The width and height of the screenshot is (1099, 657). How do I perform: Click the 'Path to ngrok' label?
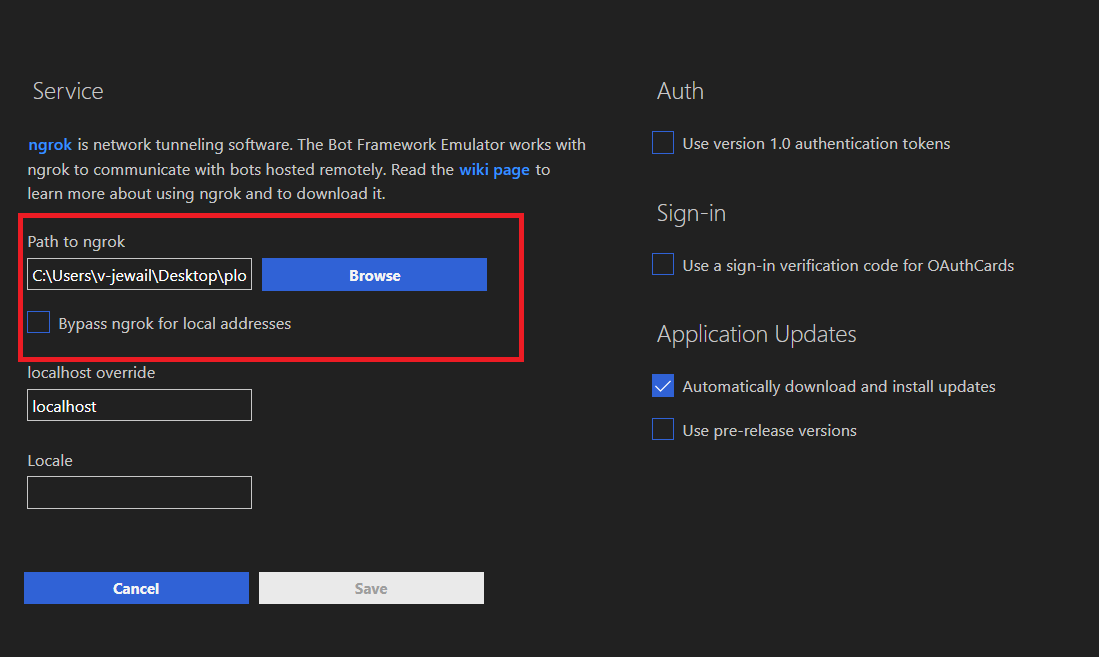[76, 242]
